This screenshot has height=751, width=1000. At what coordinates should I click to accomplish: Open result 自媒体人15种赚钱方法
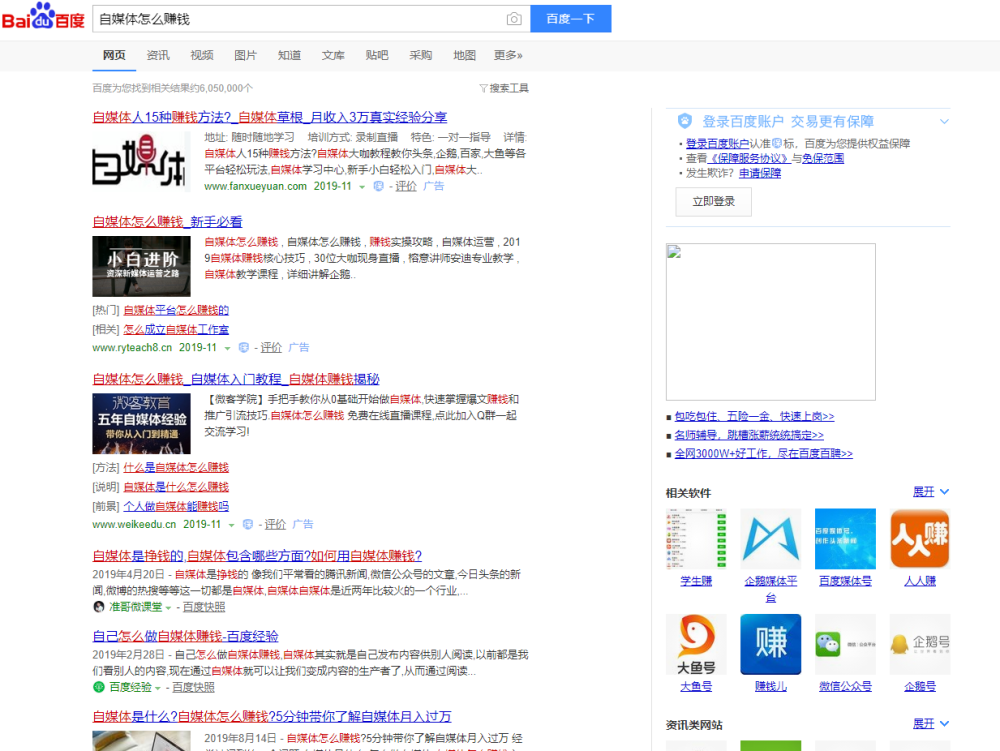(270, 117)
